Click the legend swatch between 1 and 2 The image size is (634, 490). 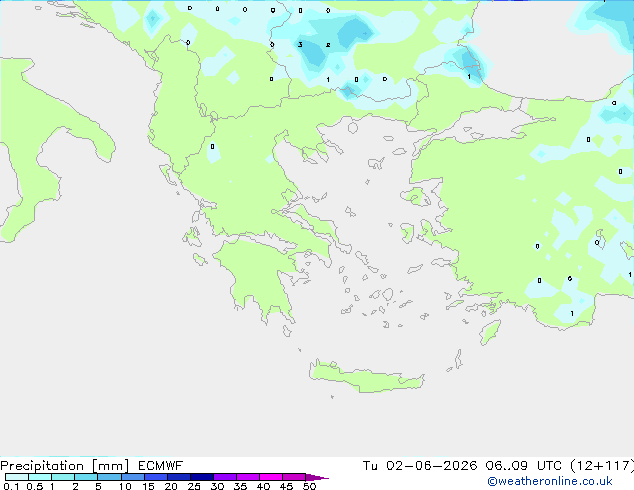click(x=63, y=477)
